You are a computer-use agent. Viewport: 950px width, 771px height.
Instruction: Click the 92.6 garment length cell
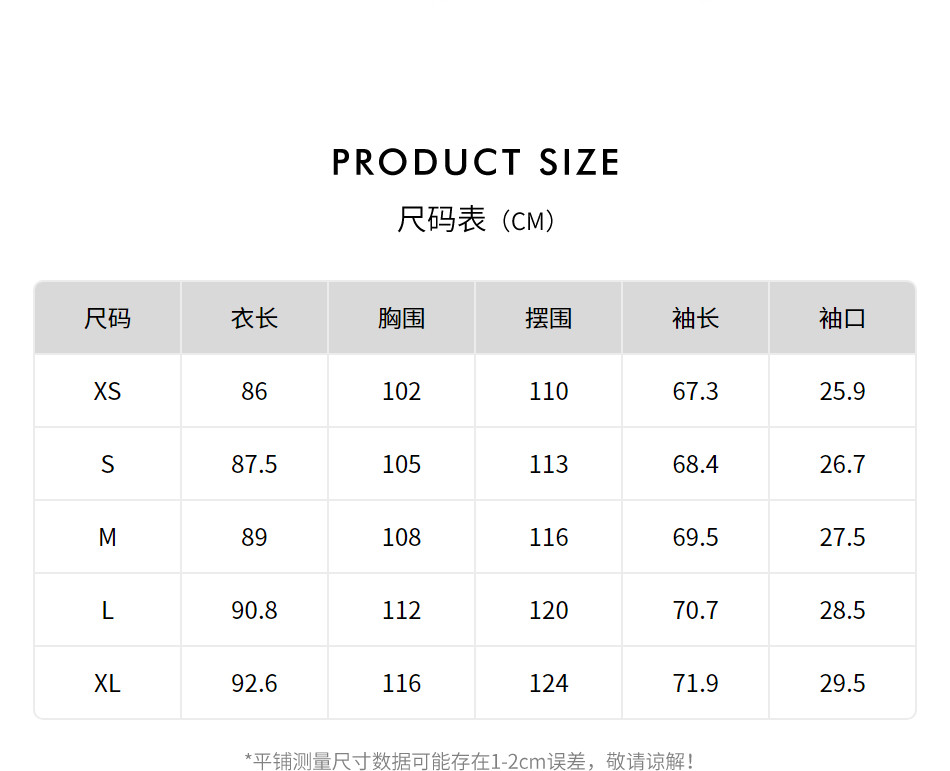[255, 683]
